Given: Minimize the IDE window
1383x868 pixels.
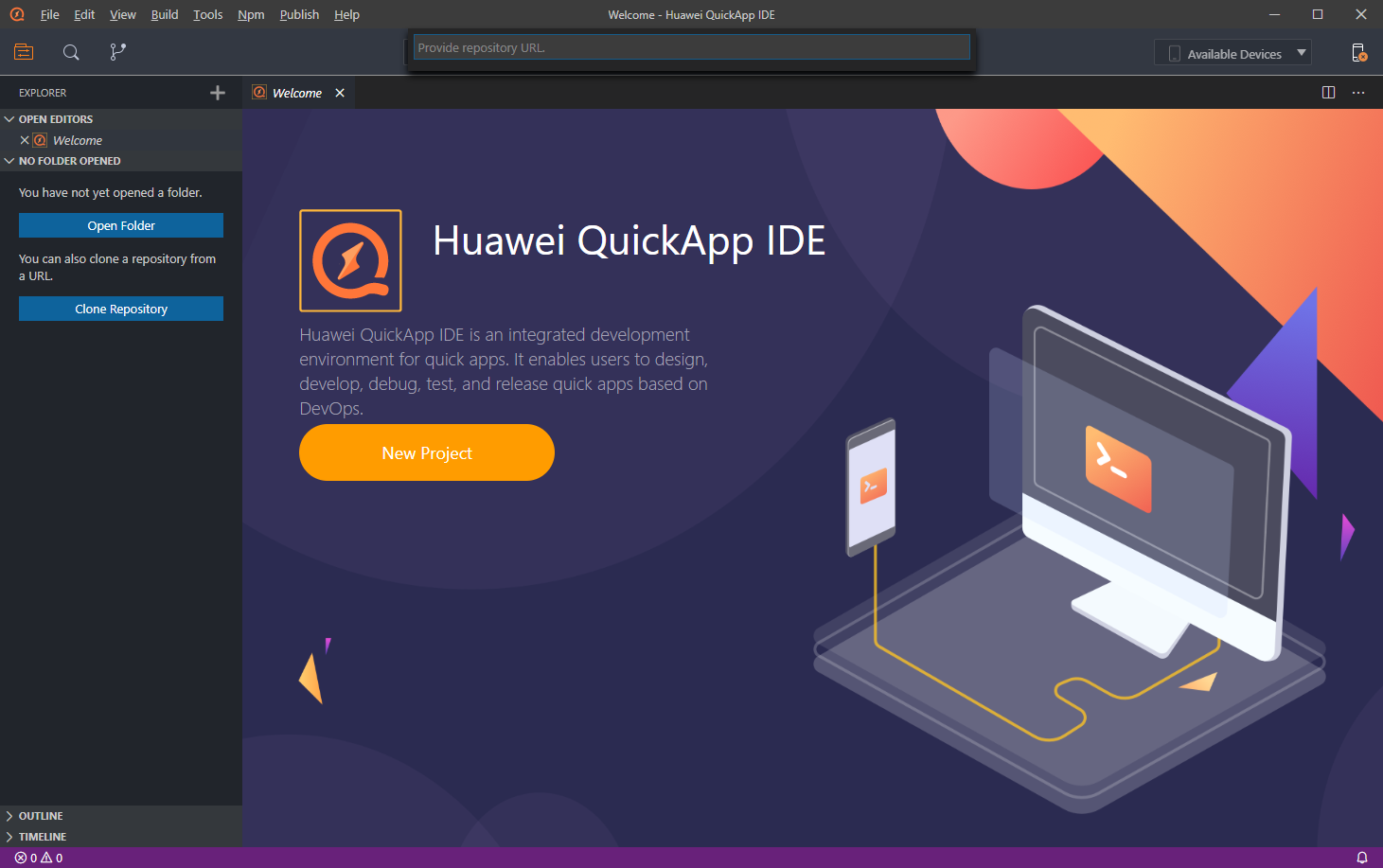Looking at the screenshot, I should click(1274, 14).
